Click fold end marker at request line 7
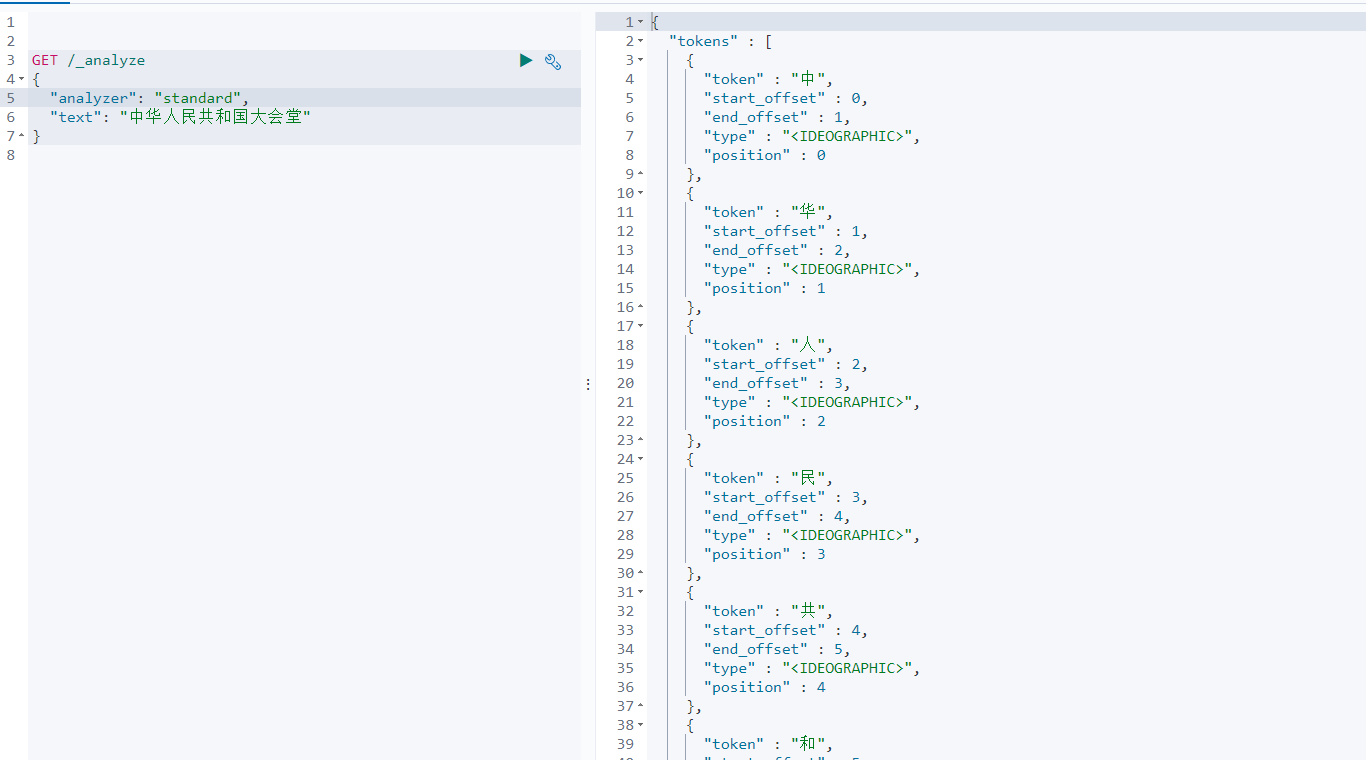The height and width of the screenshot is (760, 1366). pyautogui.click(x=22, y=136)
